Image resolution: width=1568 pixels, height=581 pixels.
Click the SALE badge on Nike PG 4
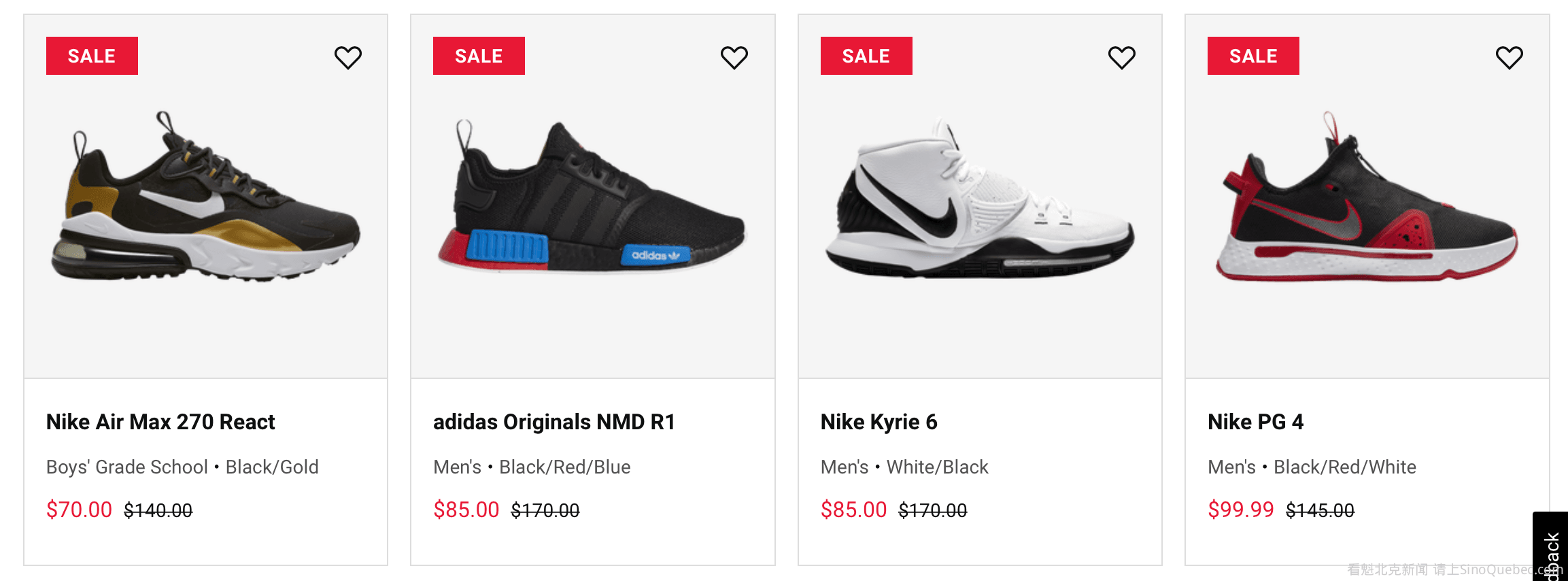(1253, 56)
